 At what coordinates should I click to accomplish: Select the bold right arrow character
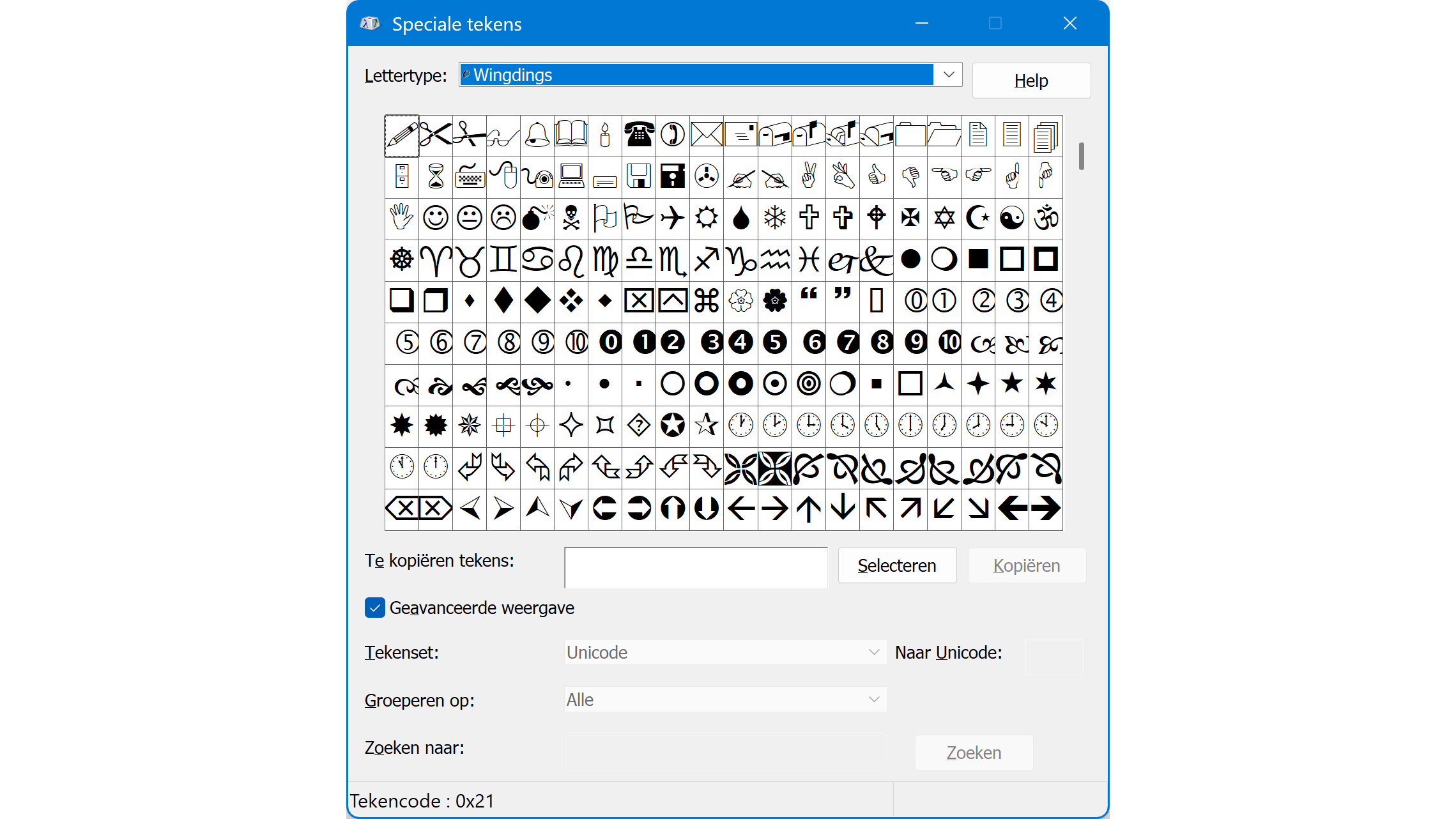coord(1046,509)
